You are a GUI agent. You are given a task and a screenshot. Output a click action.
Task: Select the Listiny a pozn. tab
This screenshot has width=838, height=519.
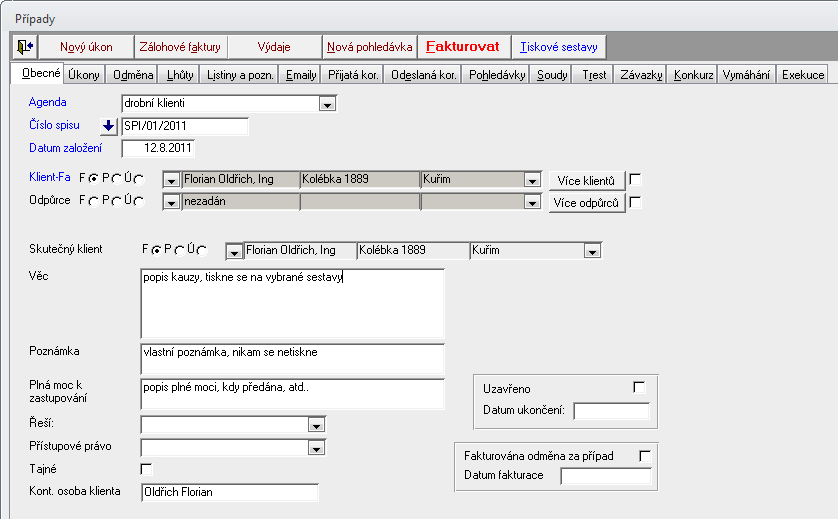240,75
